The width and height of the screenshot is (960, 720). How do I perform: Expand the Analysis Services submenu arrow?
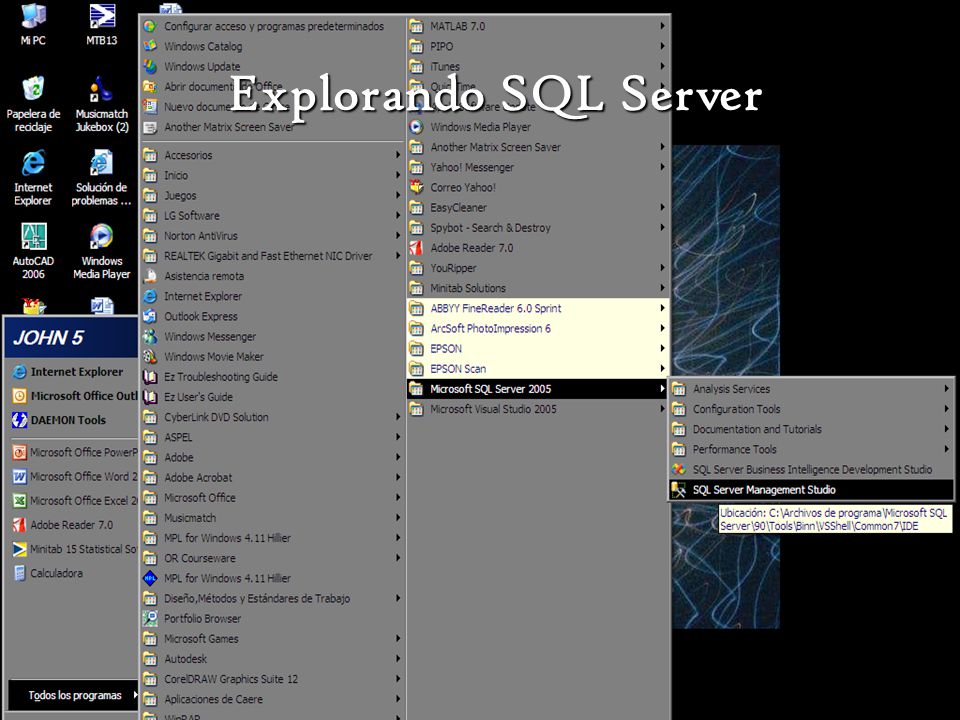(x=946, y=389)
